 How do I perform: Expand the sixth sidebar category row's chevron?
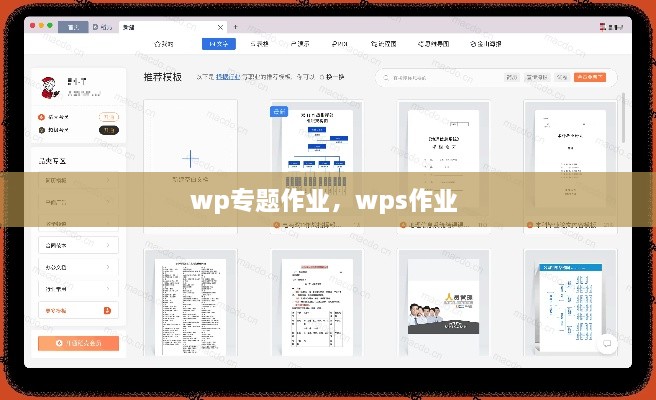(108, 289)
